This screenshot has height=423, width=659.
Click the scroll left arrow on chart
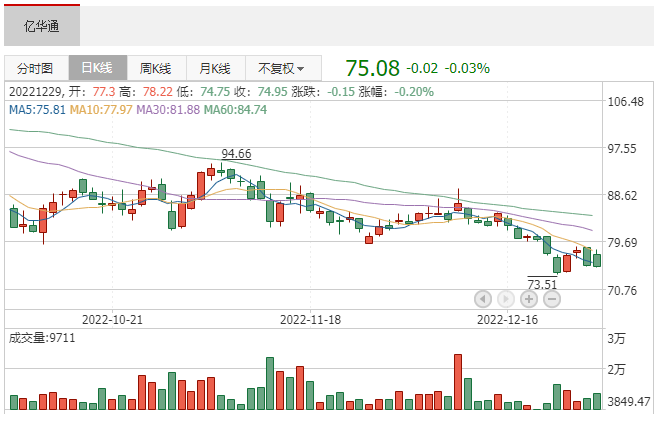483,298
